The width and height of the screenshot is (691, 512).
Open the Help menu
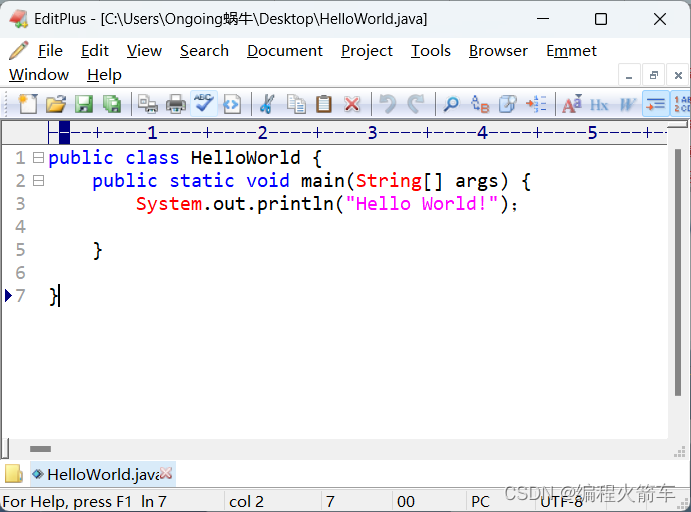point(104,75)
